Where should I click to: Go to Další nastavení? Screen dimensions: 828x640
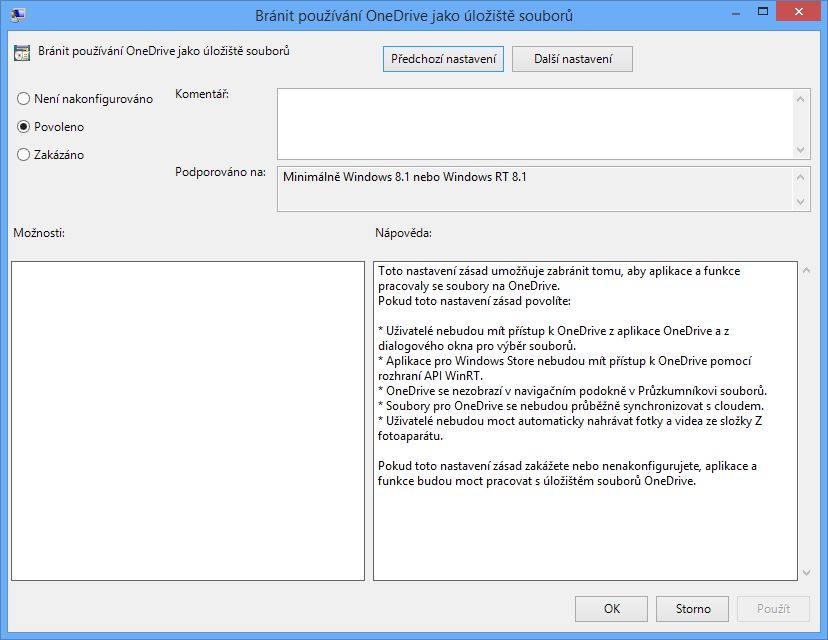(x=572, y=59)
